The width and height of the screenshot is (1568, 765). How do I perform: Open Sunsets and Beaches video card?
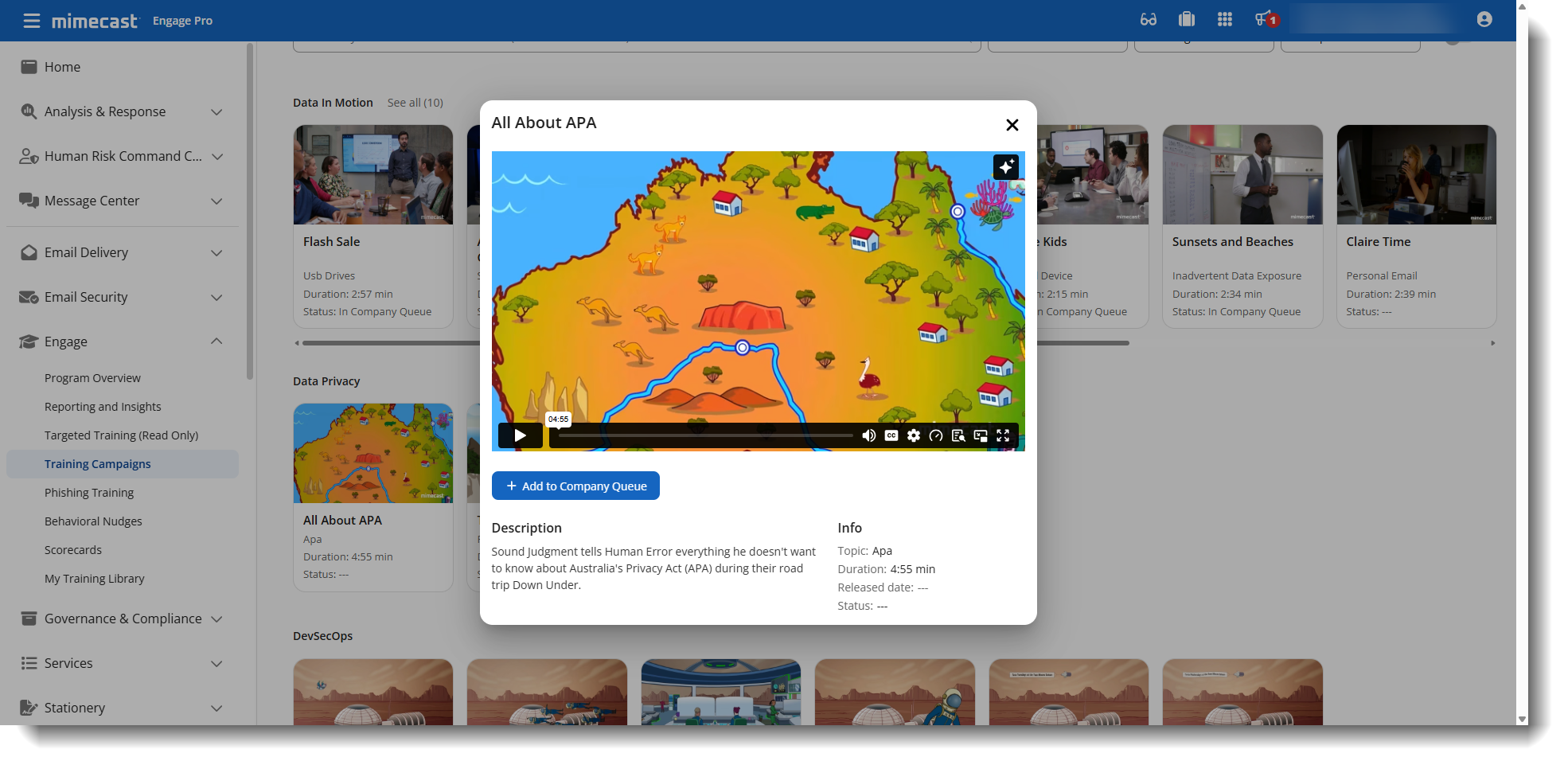pos(1242,226)
